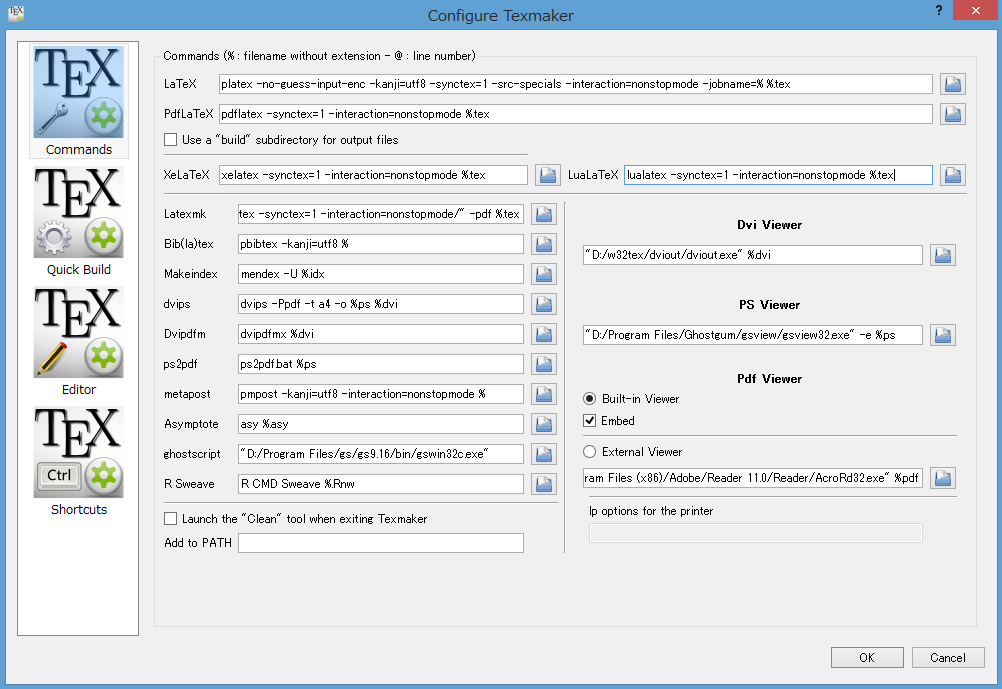Screen dimensions: 1002x689
Task: Click the External Viewer AcroRd32 path field
Action: tap(752, 478)
